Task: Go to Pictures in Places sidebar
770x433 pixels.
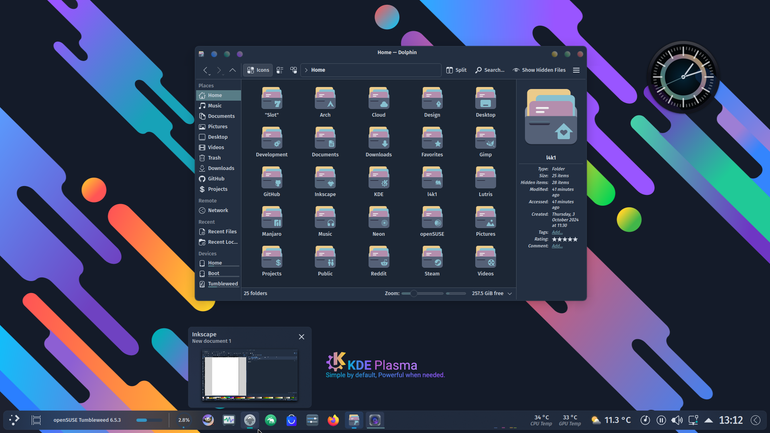Action: pos(219,127)
